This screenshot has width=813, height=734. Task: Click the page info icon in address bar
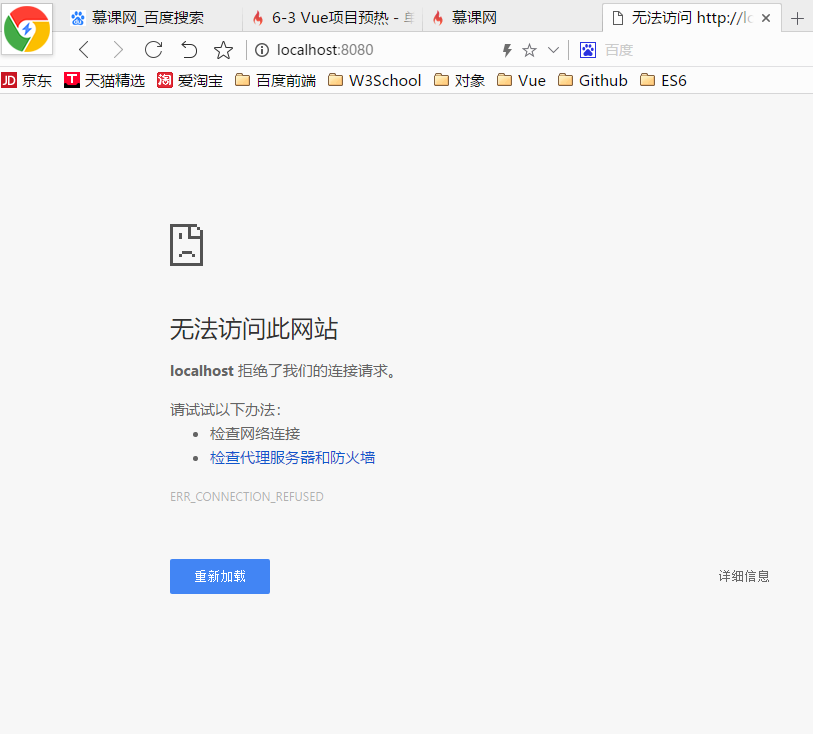pos(261,49)
